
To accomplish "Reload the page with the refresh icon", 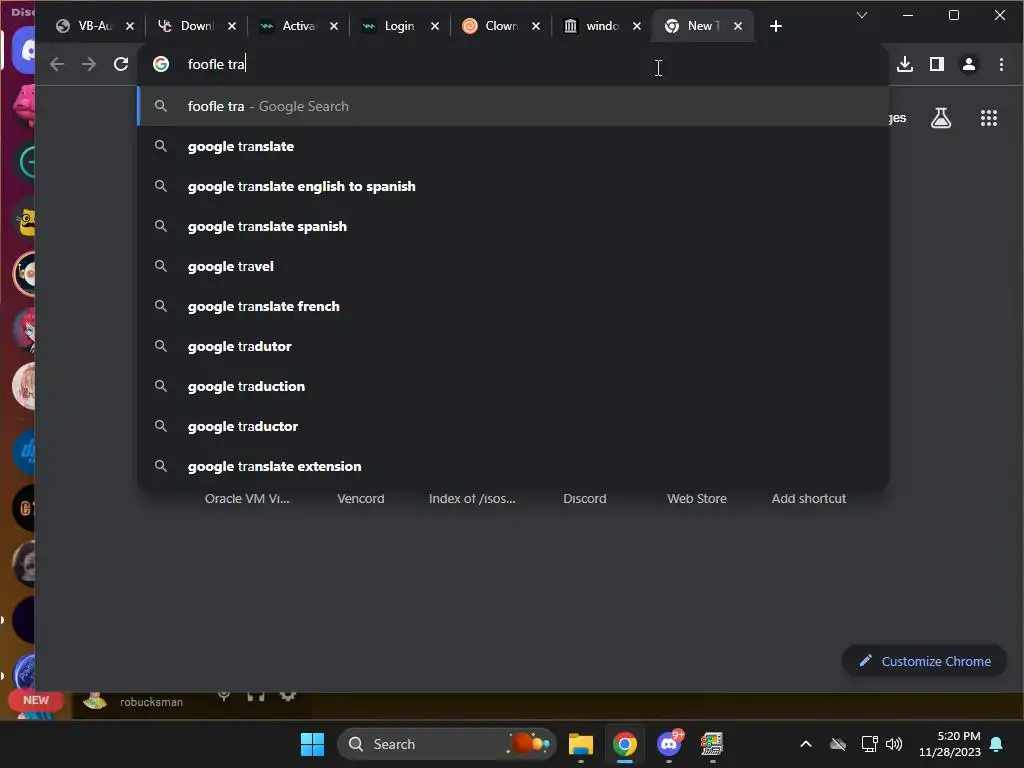I will pyautogui.click(x=121, y=64).
